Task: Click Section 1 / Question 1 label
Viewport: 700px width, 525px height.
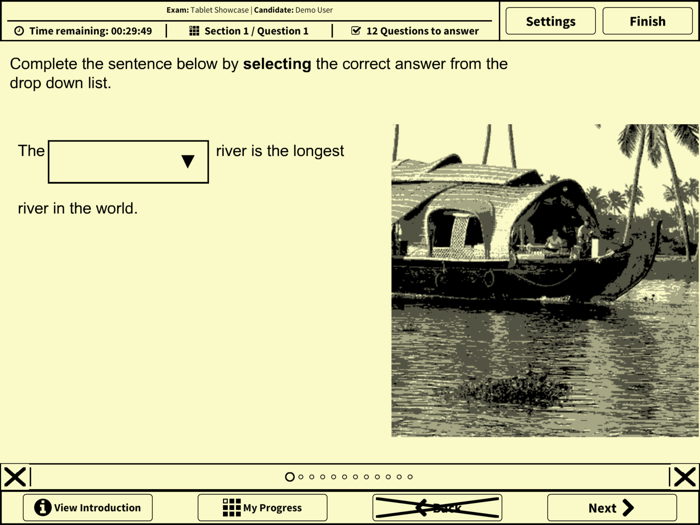Action: [256, 31]
